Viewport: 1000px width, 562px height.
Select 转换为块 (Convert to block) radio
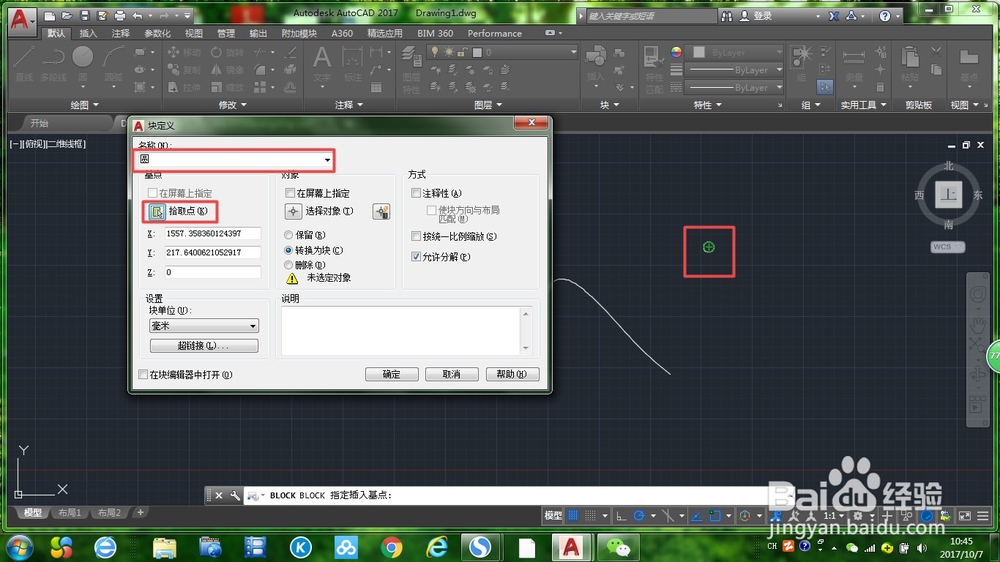[x=288, y=250]
